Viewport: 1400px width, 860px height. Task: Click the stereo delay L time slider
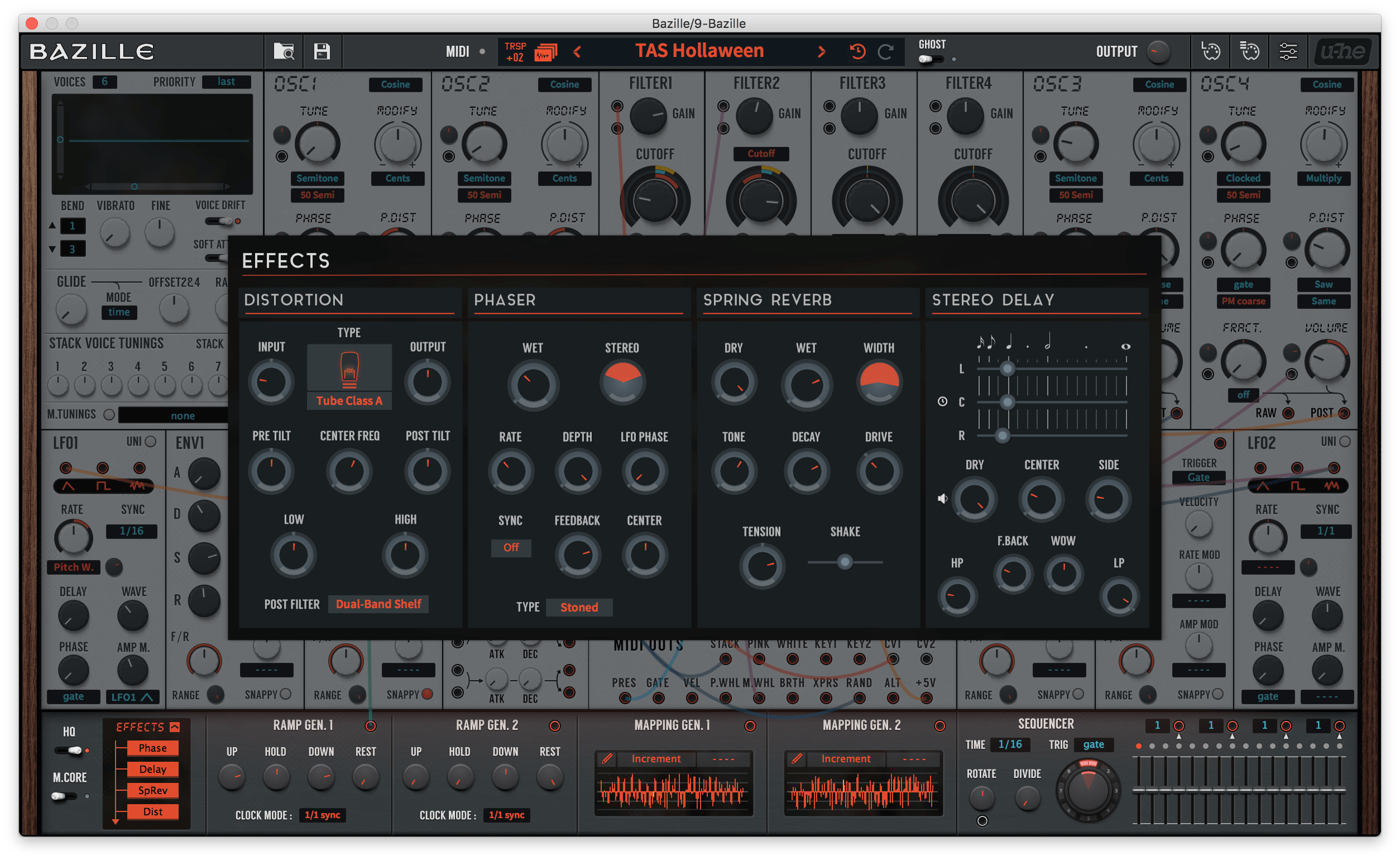click(1051, 369)
